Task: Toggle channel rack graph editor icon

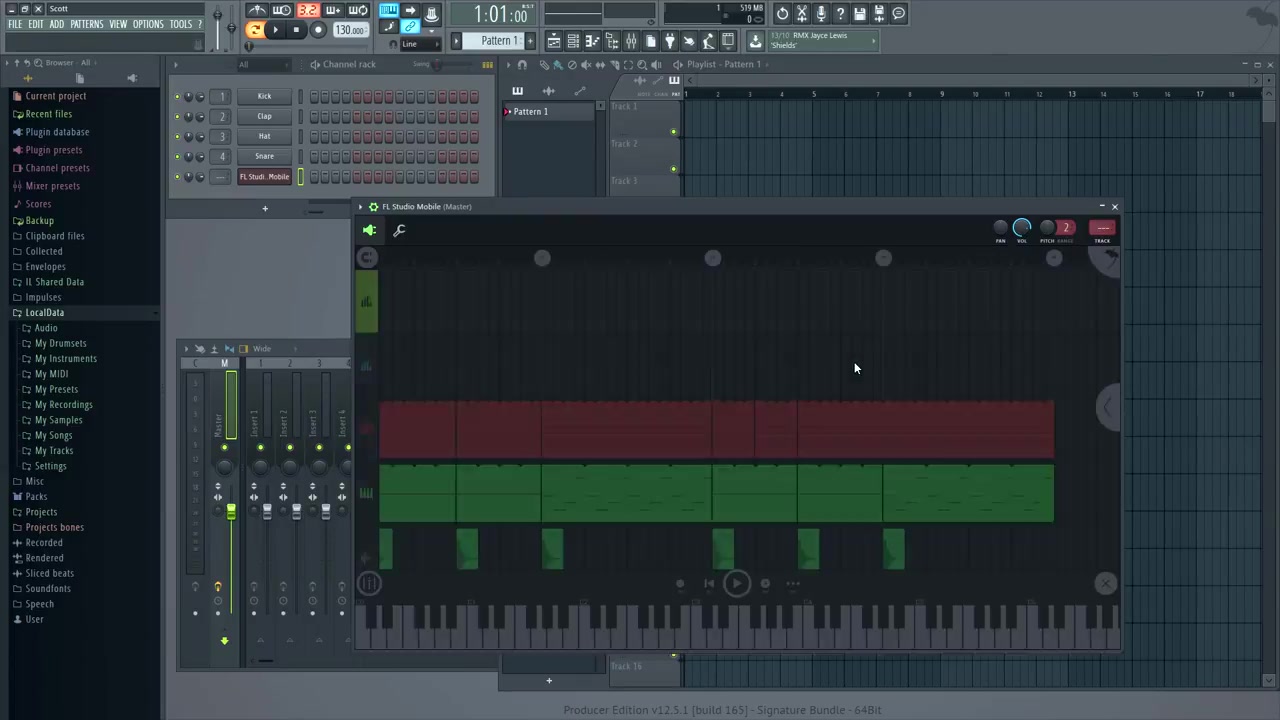Action: 487,64
